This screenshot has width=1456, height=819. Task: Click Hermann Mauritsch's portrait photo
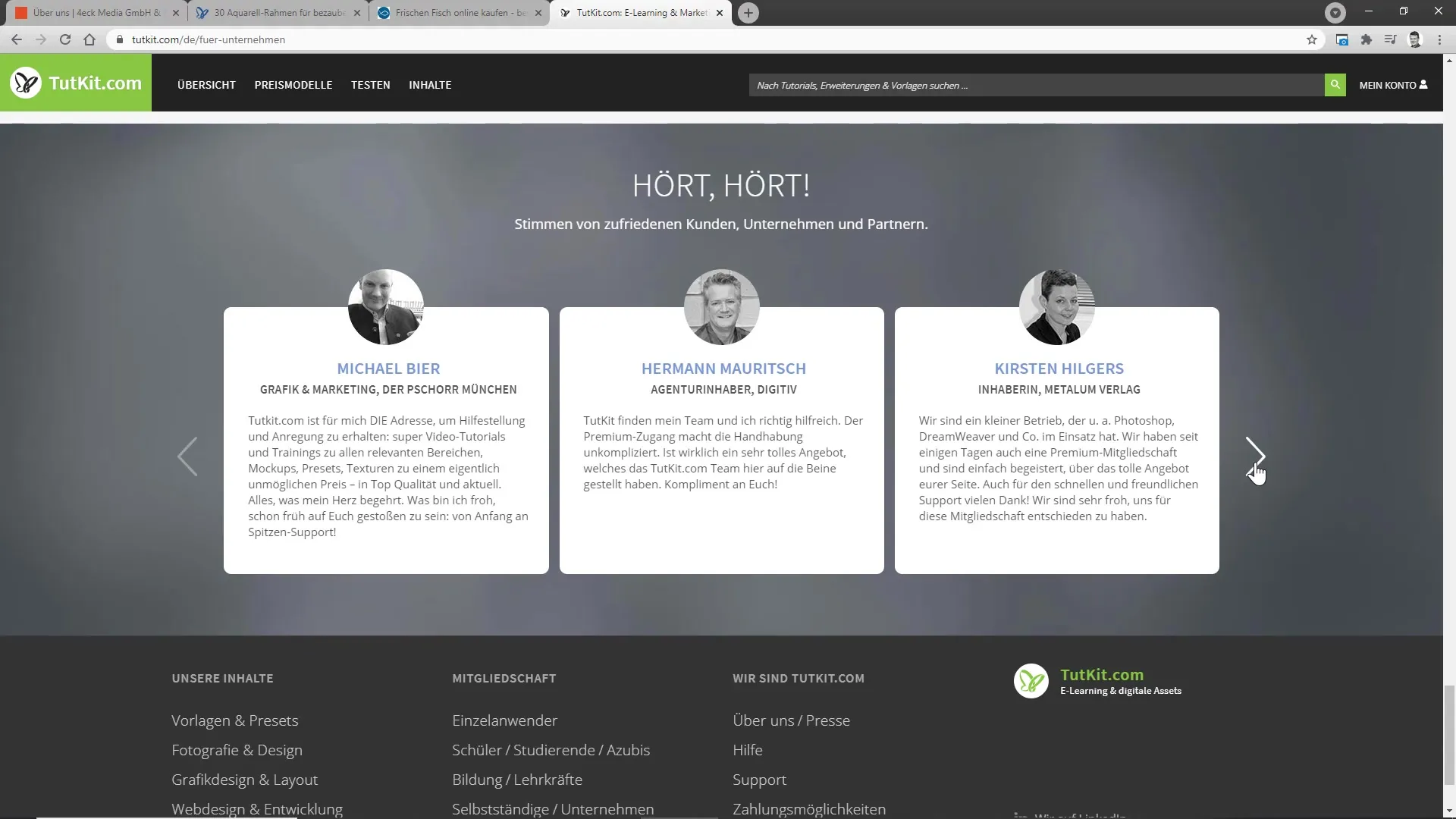(x=721, y=307)
